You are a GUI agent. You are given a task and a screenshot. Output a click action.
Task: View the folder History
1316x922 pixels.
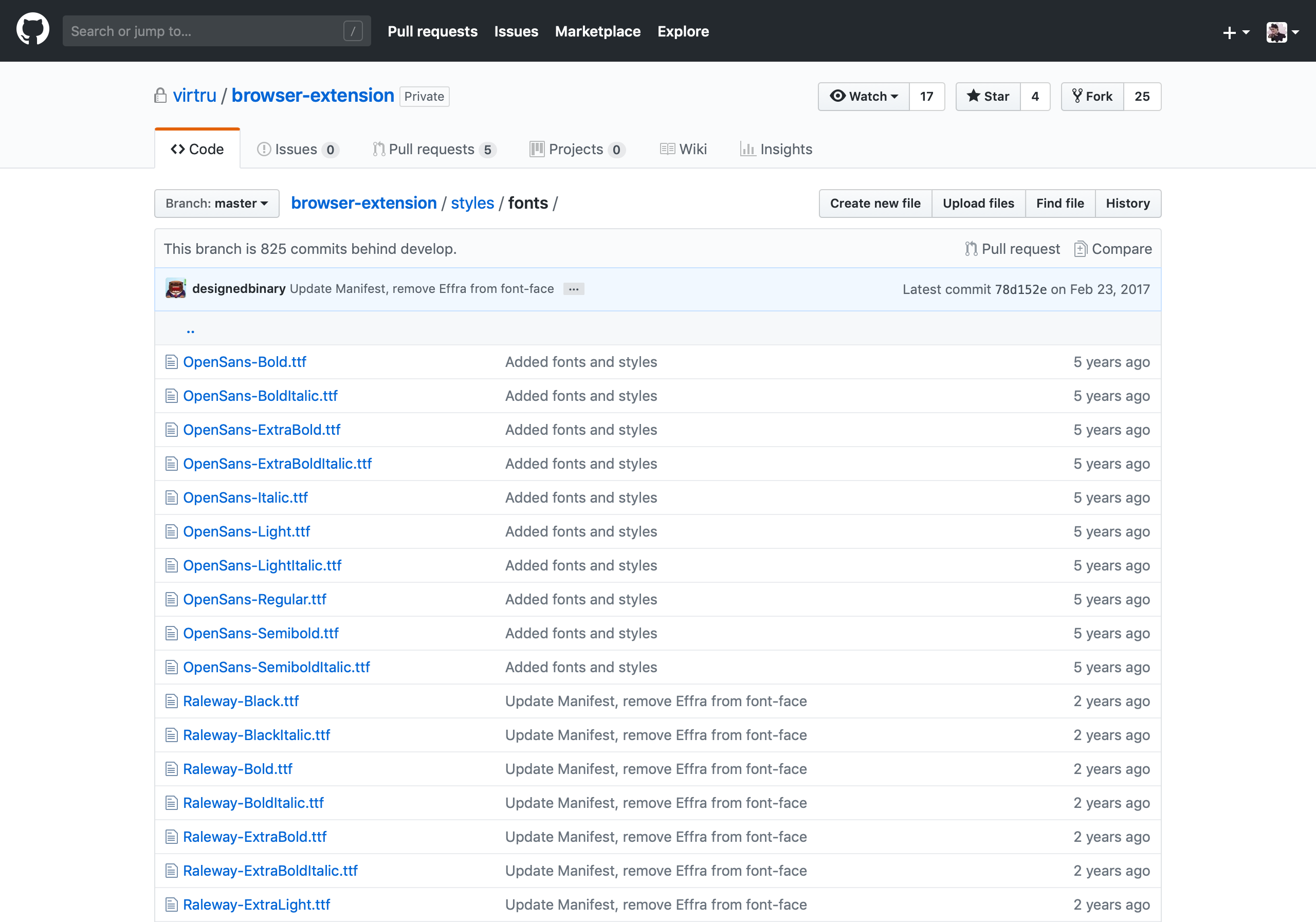click(x=1128, y=204)
